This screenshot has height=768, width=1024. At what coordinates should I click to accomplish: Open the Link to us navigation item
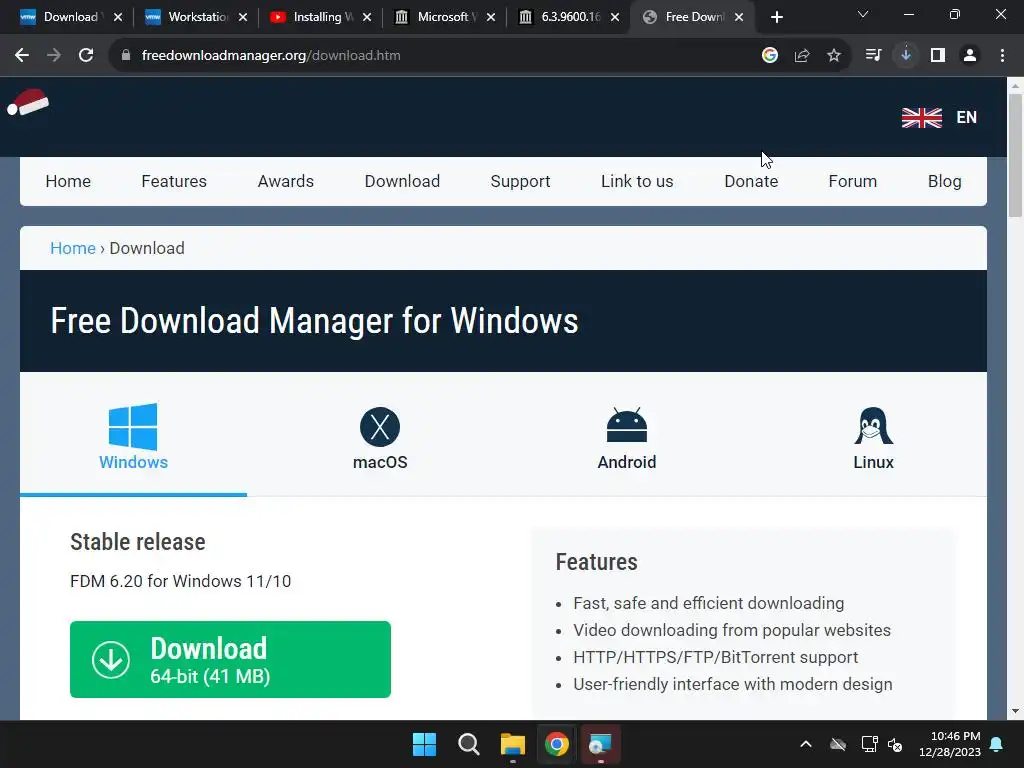click(637, 182)
